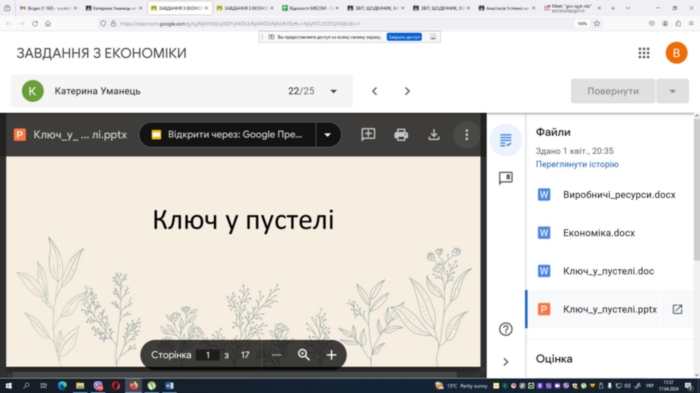The image size is (700, 393).
Task: Open the Відкрити через dropdown arrow
Action: [328, 135]
